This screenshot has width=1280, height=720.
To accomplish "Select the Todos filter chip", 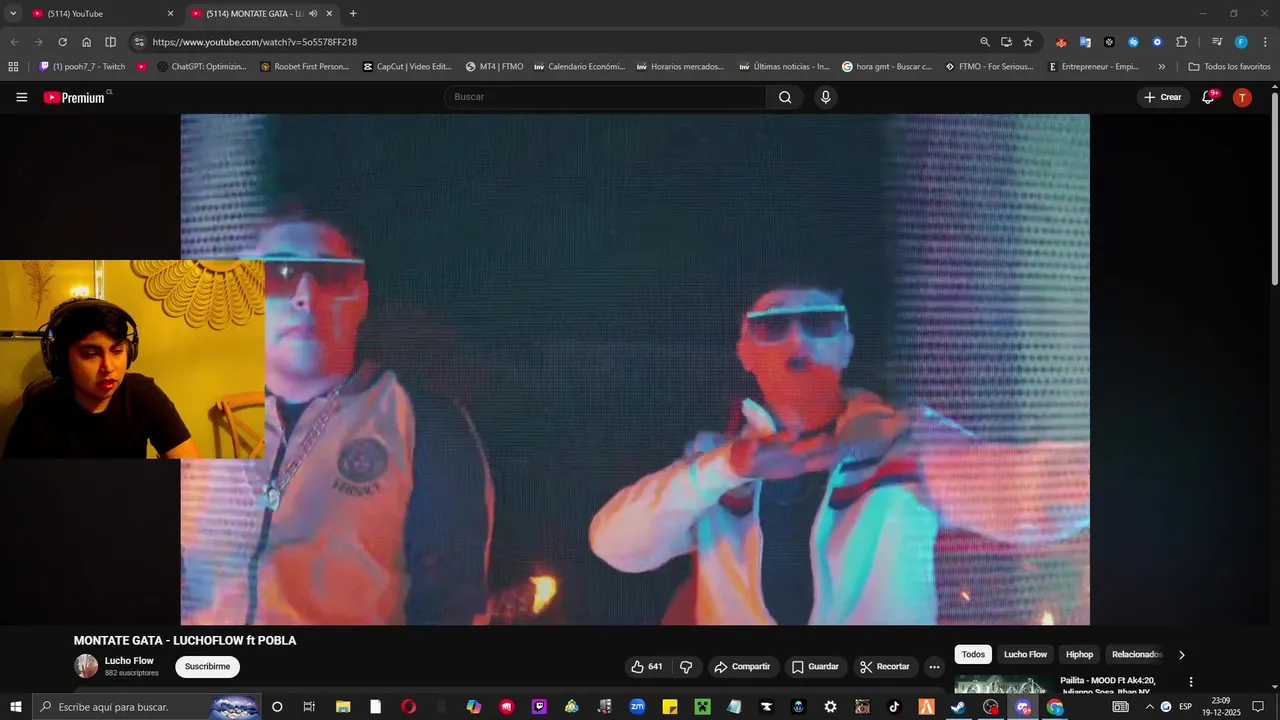I will [x=973, y=655].
